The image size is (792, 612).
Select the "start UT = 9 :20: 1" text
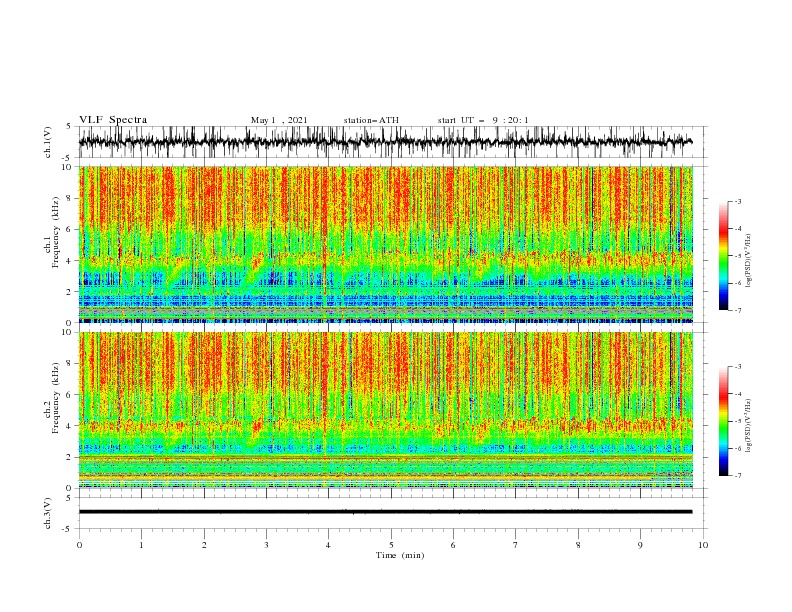pos(483,120)
